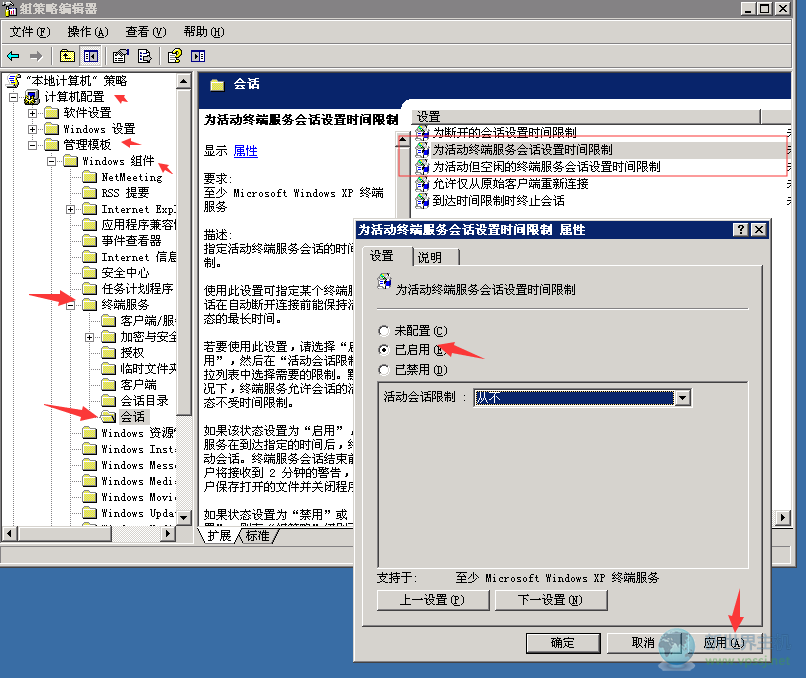
Task: Select the 会话目录 tree item
Action: tap(144, 400)
